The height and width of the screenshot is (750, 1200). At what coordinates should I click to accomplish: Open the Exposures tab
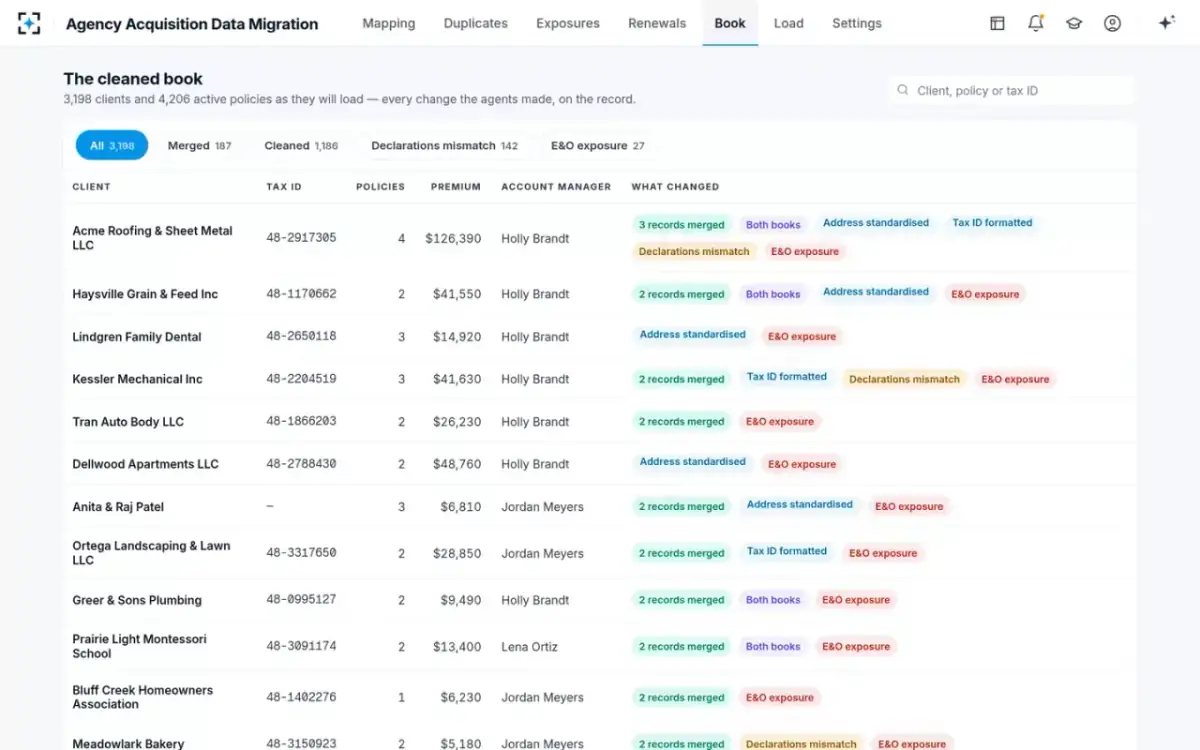click(x=568, y=23)
